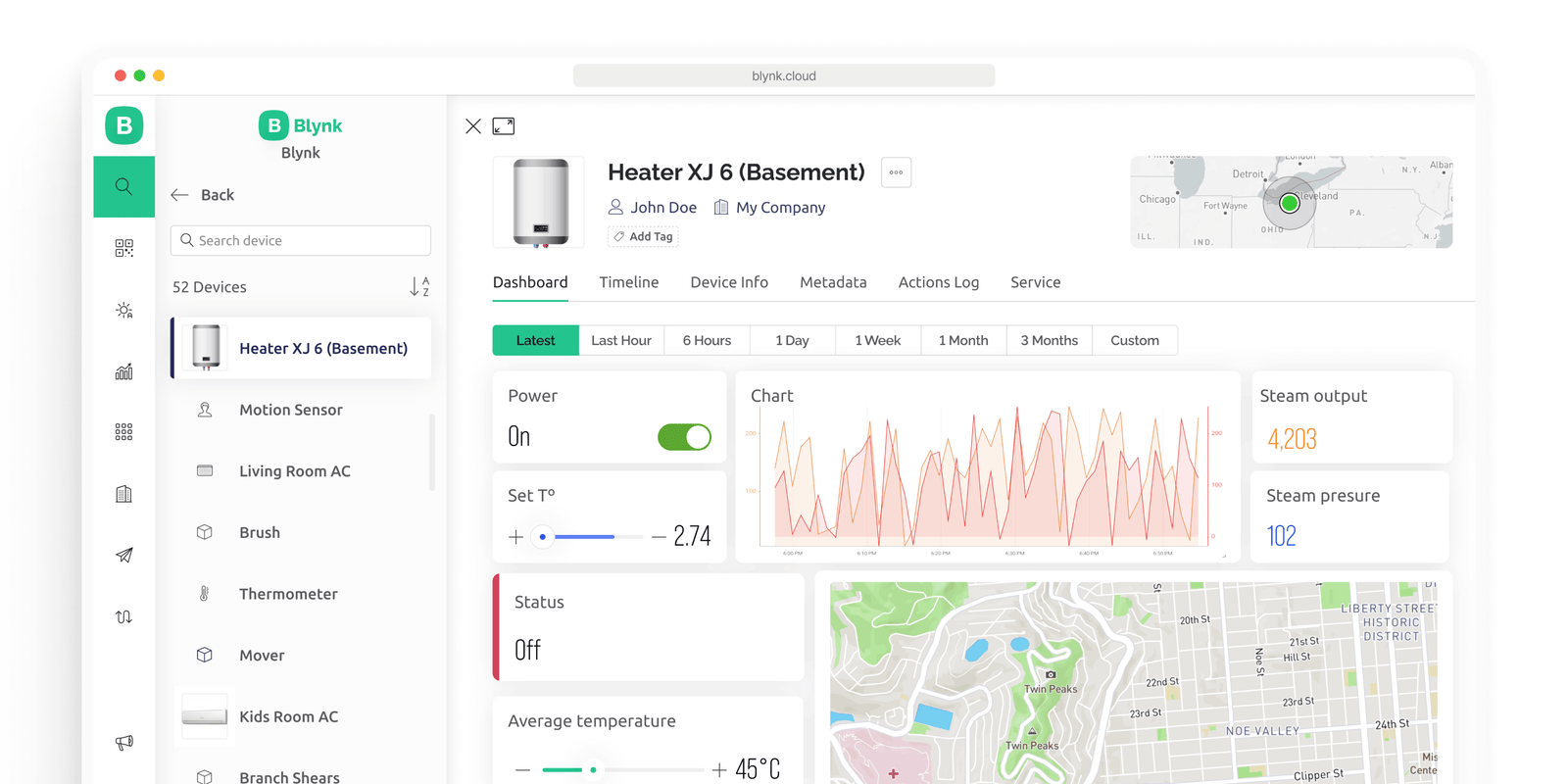The height and width of the screenshot is (784, 1568).
Task: Click the Set T° slider track
Action: (588, 536)
